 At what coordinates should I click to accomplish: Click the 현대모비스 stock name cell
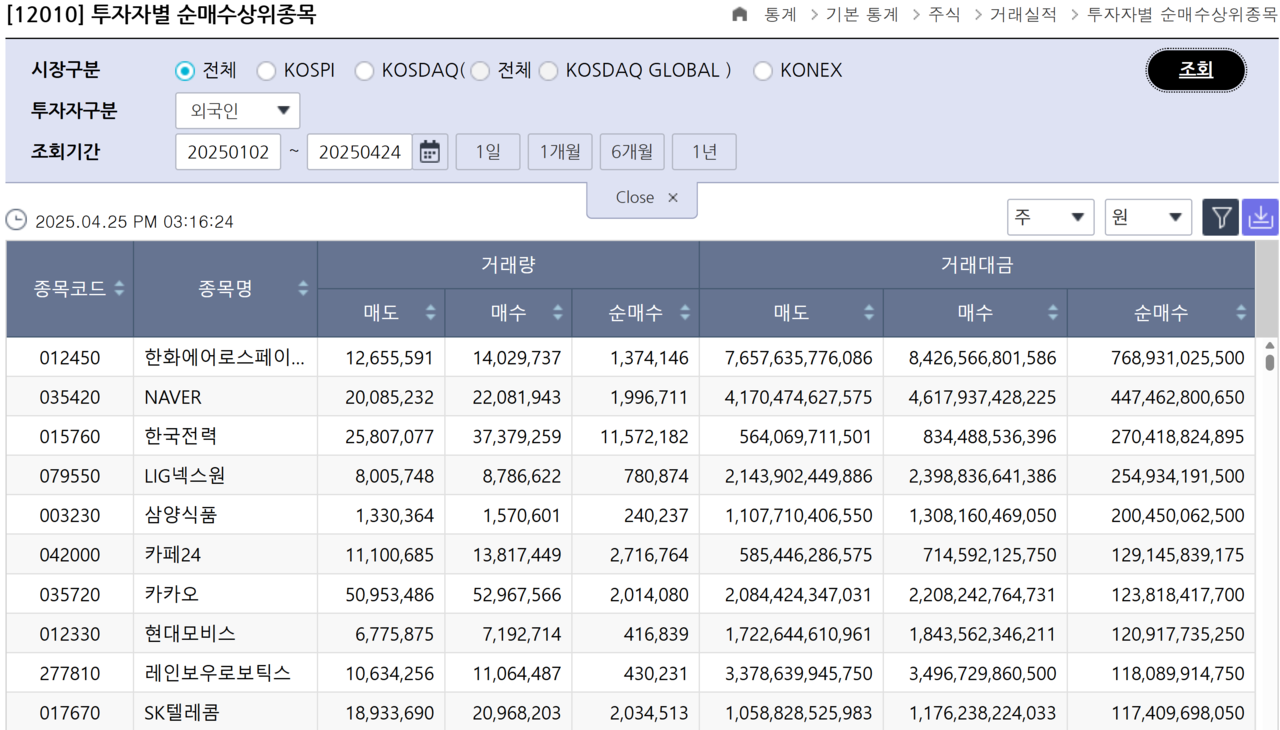tap(225, 634)
